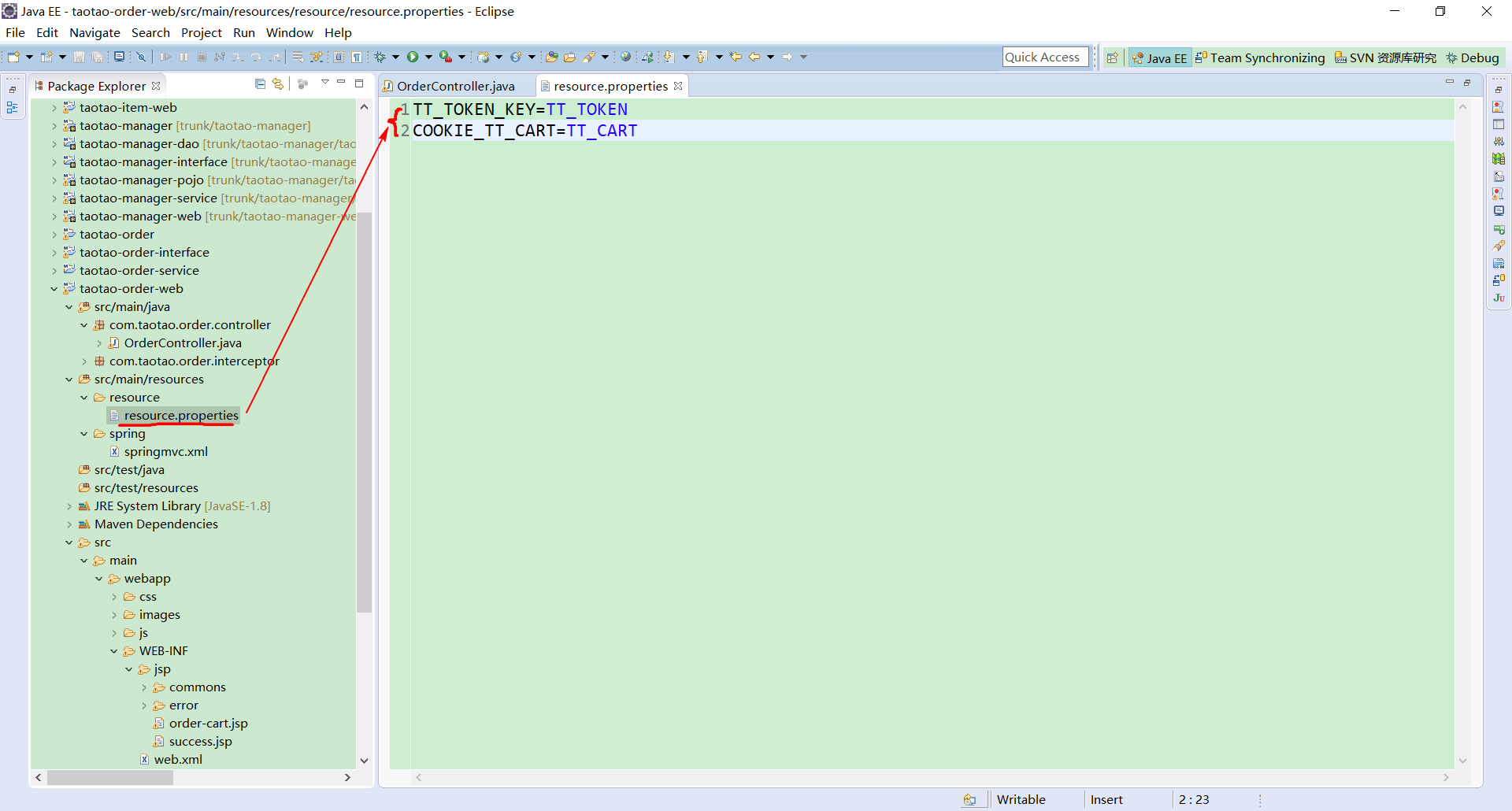Select the Java EE perspective
The width and height of the screenshot is (1512, 811).
pos(1159,57)
